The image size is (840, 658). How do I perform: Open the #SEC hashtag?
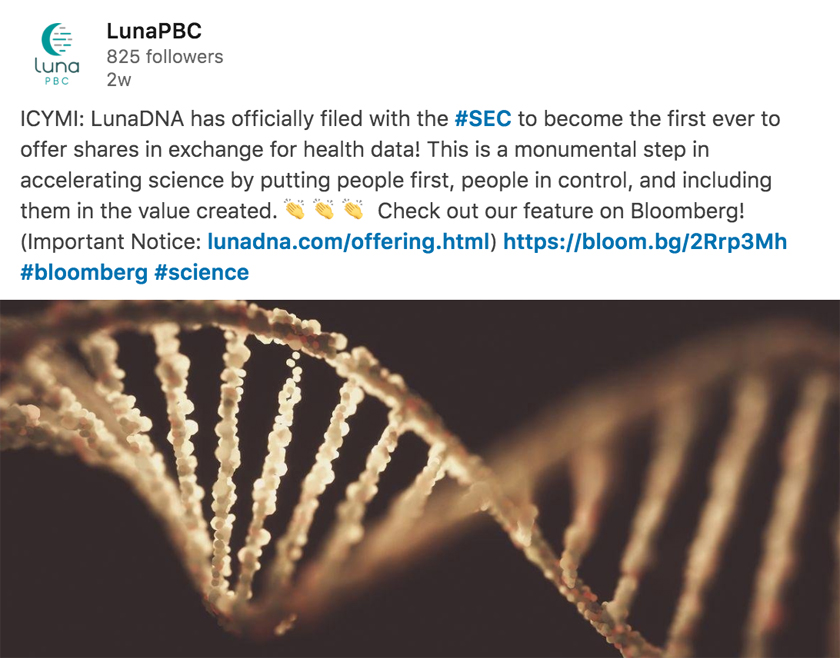click(x=482, y=119)
